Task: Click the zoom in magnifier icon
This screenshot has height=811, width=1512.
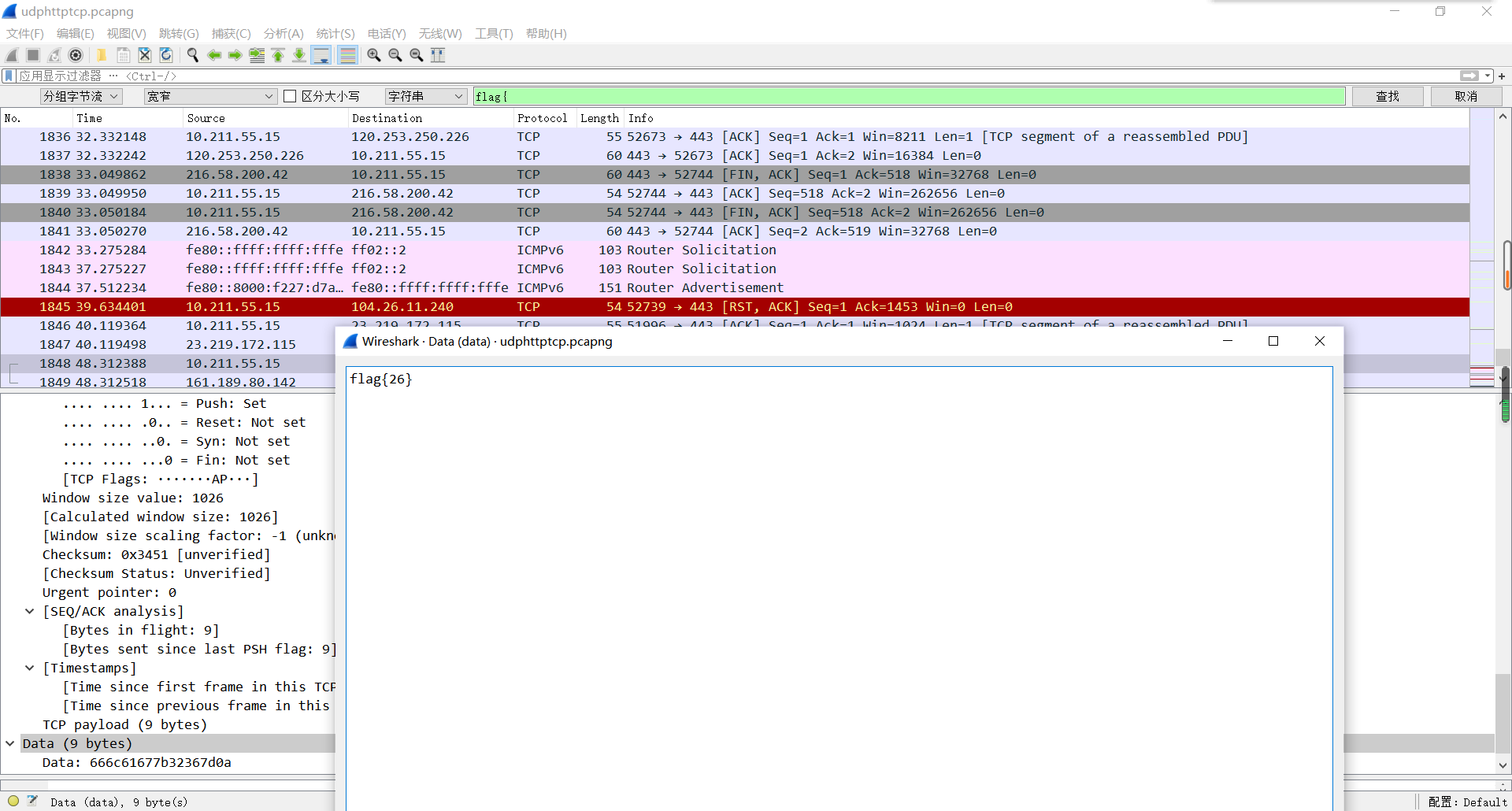Action: click(374, 55)
